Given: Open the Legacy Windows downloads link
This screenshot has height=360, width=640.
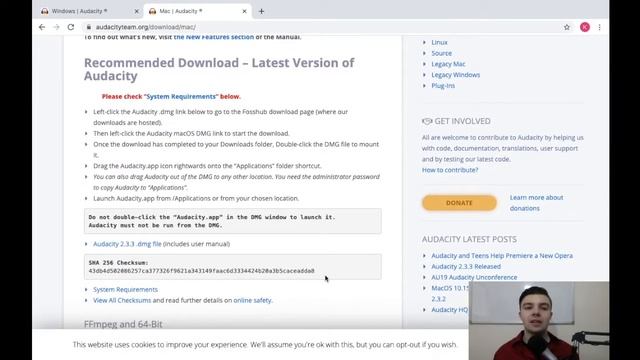Looking at the screenshot, I should [456, 75].
